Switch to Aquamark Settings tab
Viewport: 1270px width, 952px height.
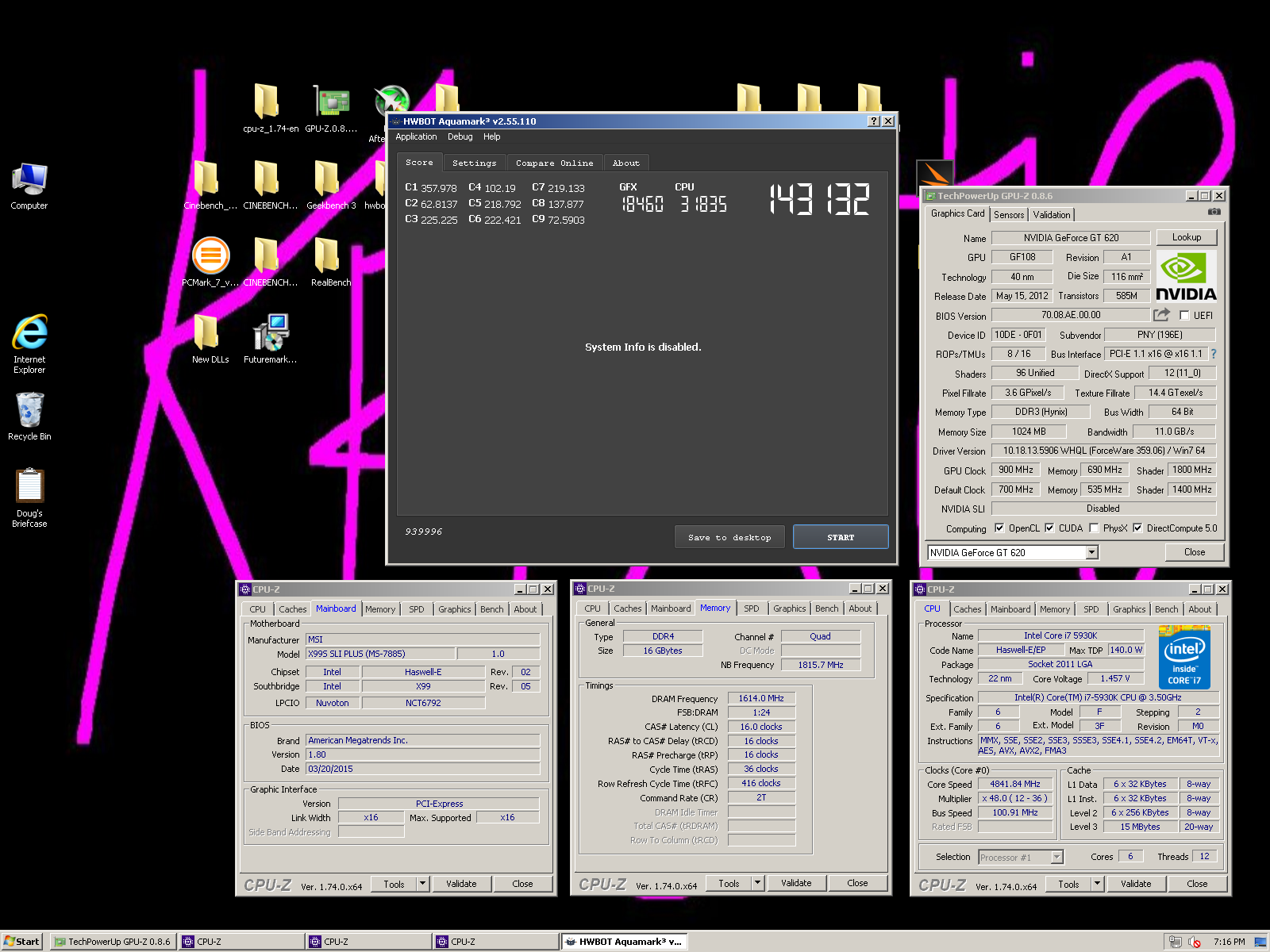(475, 163)
